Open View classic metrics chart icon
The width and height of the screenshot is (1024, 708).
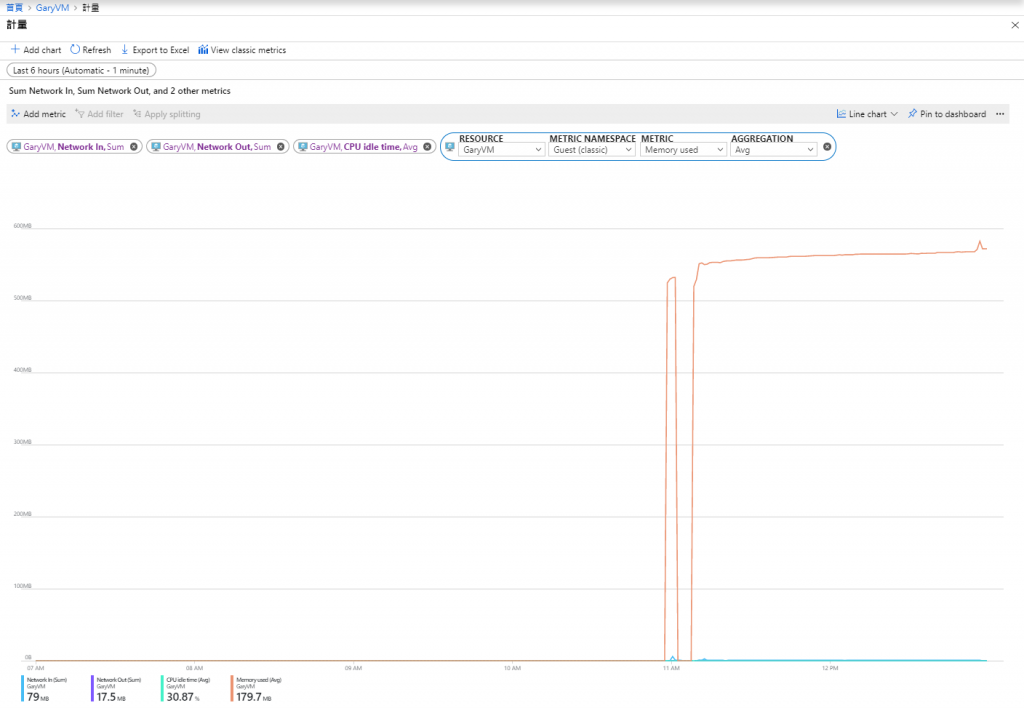(203, 50)
